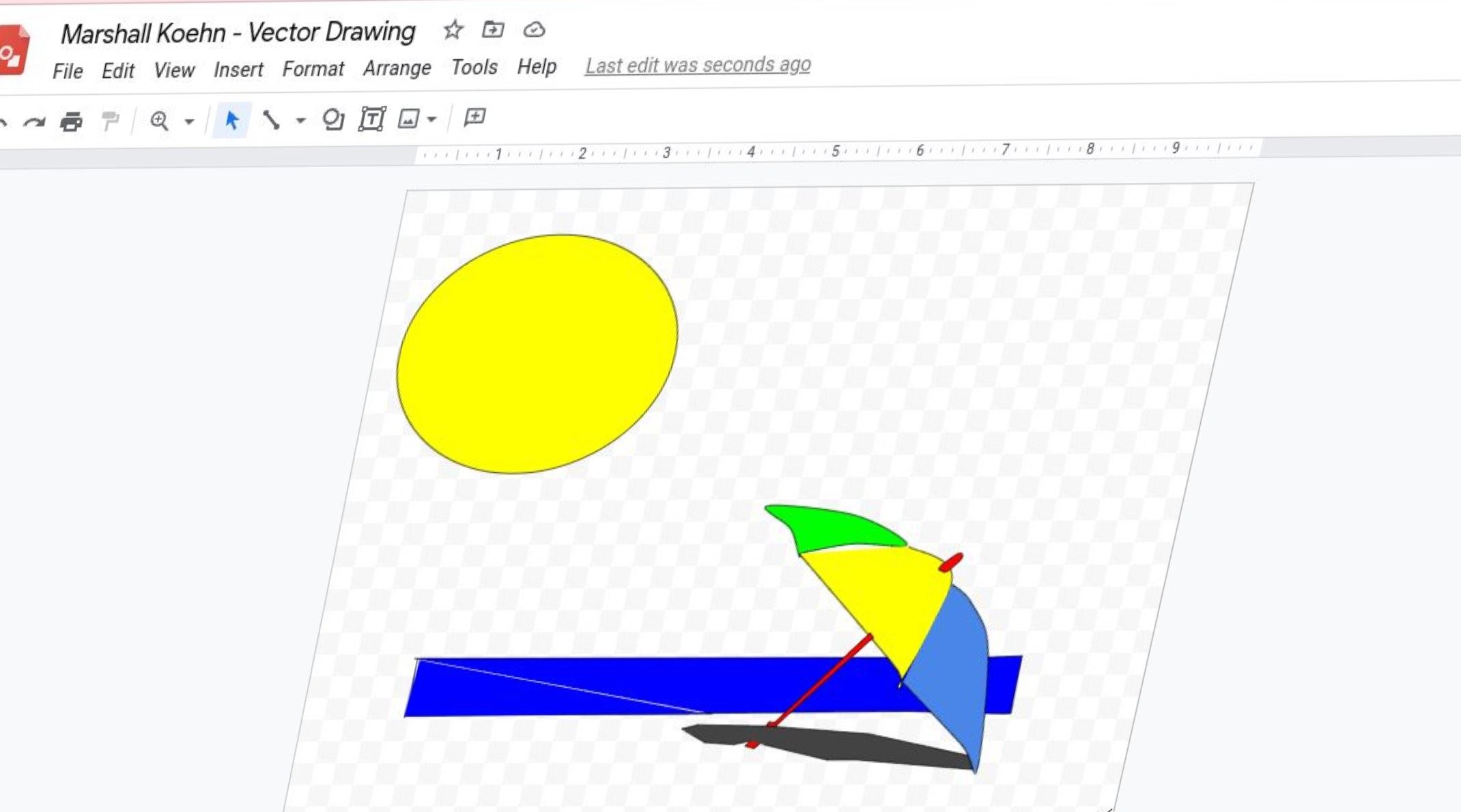Select the line tool

point(271,120)
